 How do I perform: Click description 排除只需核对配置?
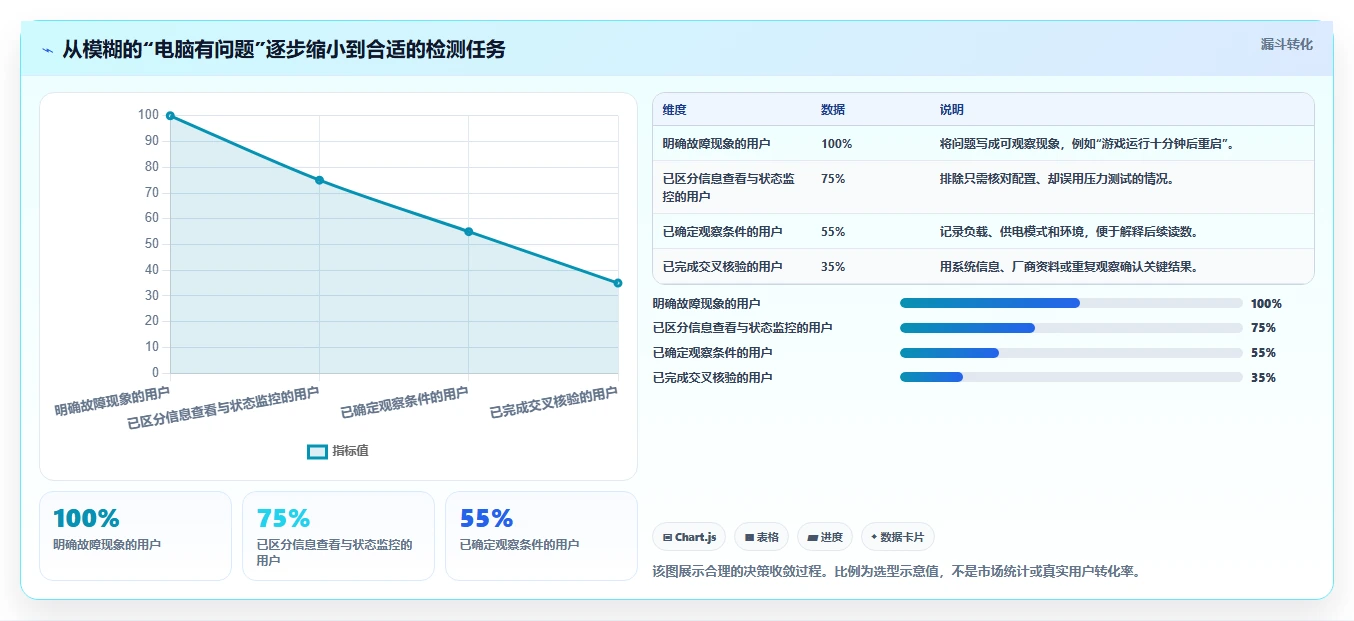coord(1056,179)
